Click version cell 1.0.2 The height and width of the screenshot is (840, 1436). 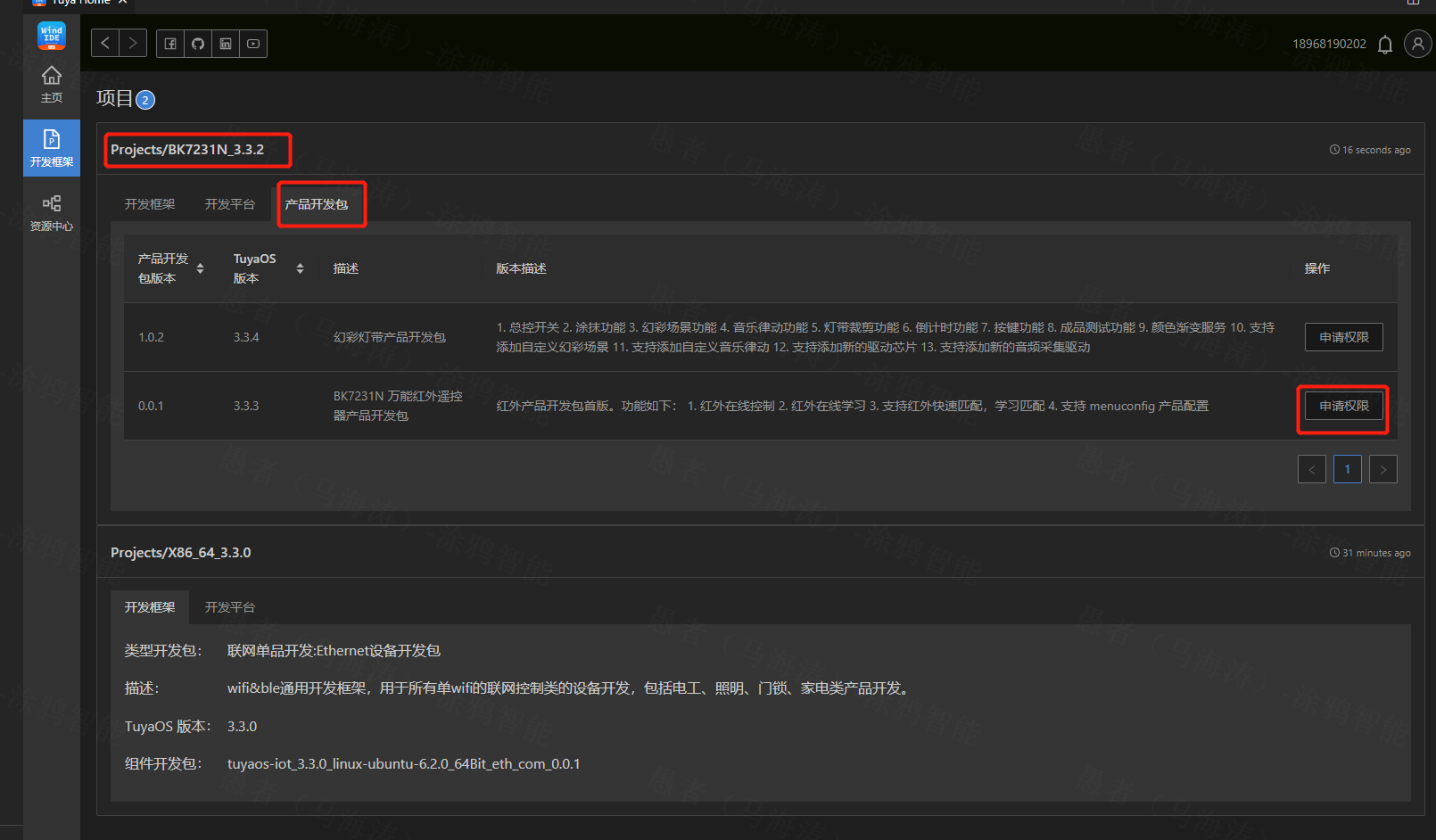point(151,337)
